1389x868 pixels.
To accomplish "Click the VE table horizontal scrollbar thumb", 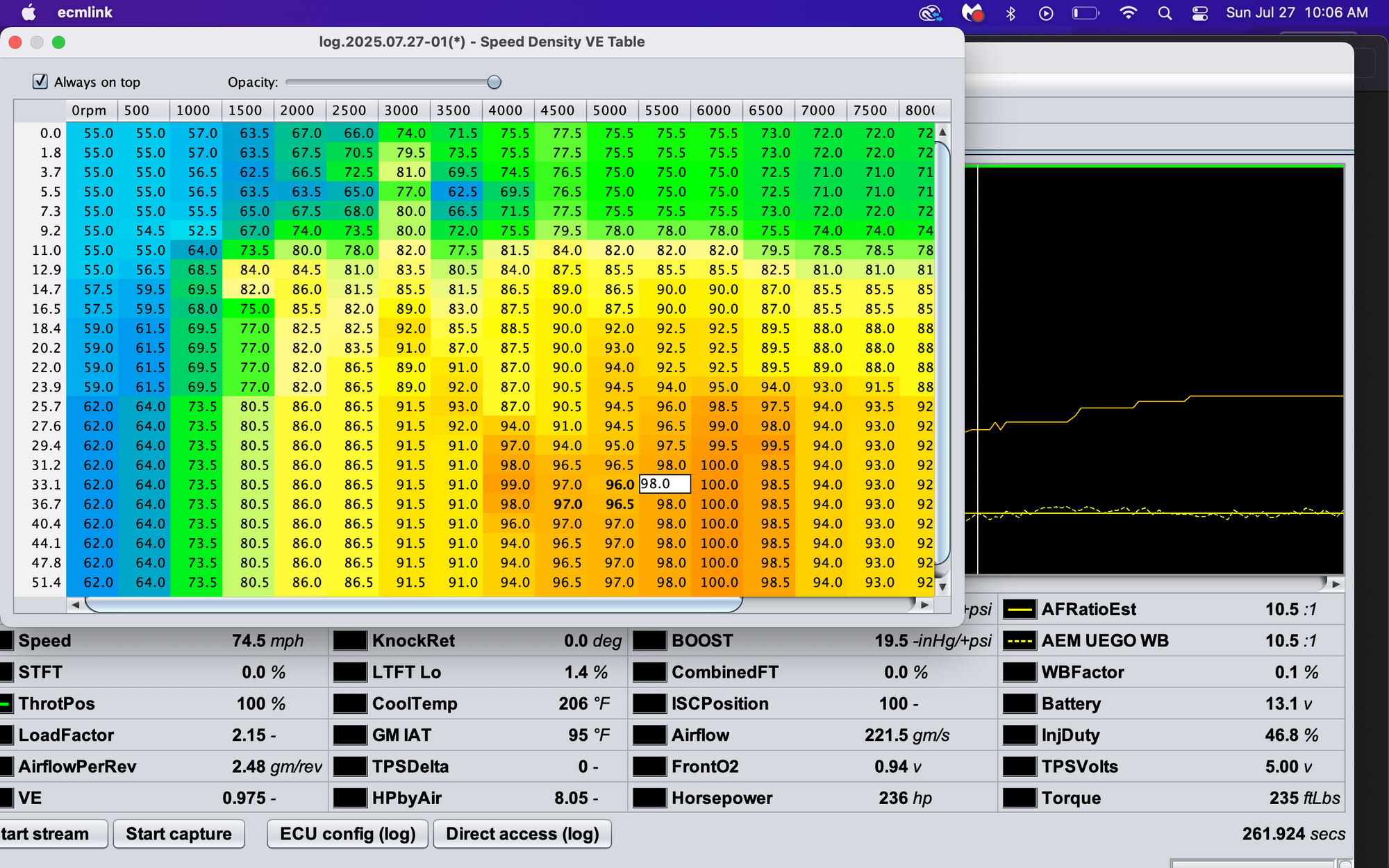I will coord(414,605).
